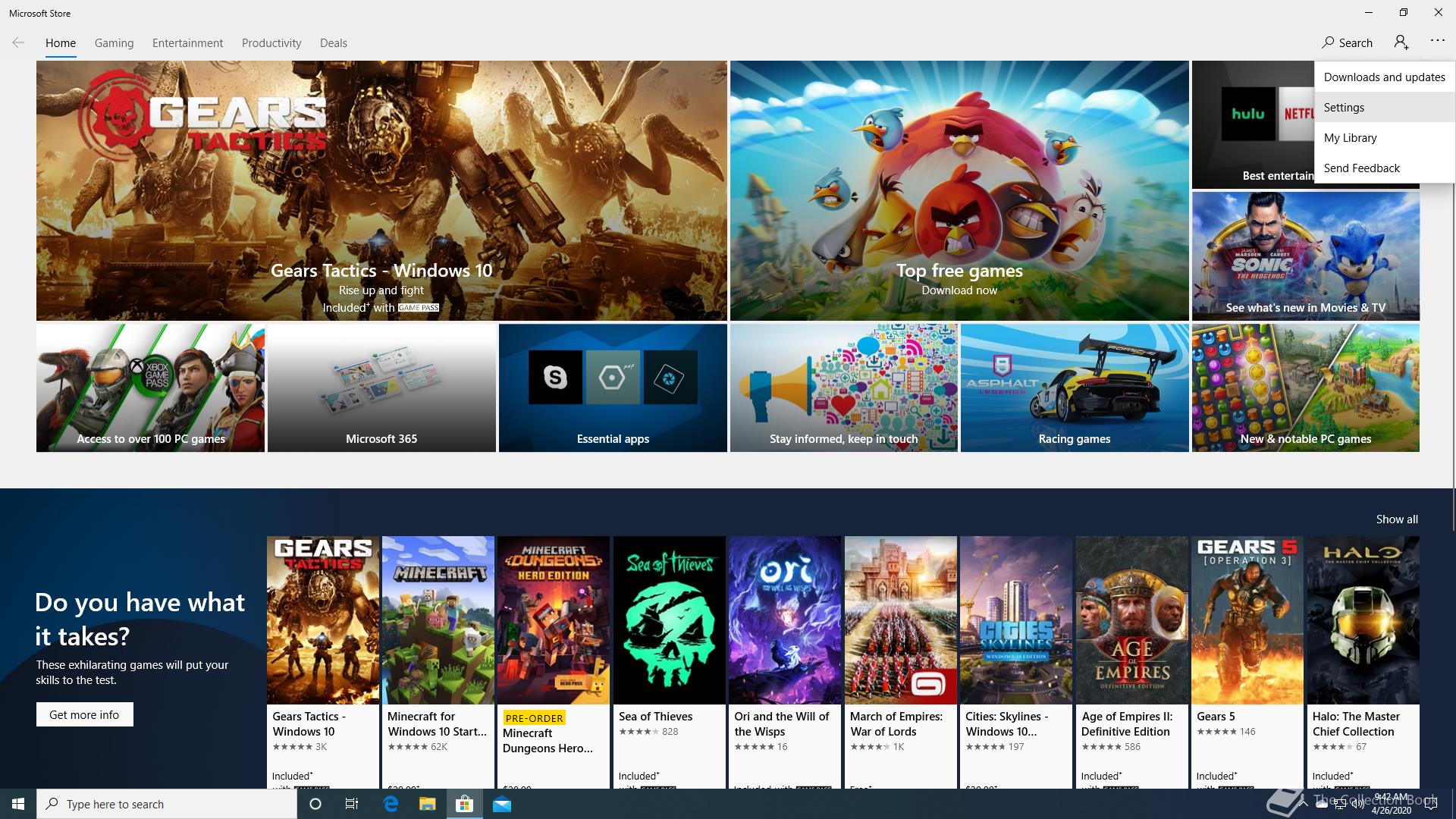Click the back arrow icon
The height and width of the screenshot is (819, 1456).
click(18, 43)
